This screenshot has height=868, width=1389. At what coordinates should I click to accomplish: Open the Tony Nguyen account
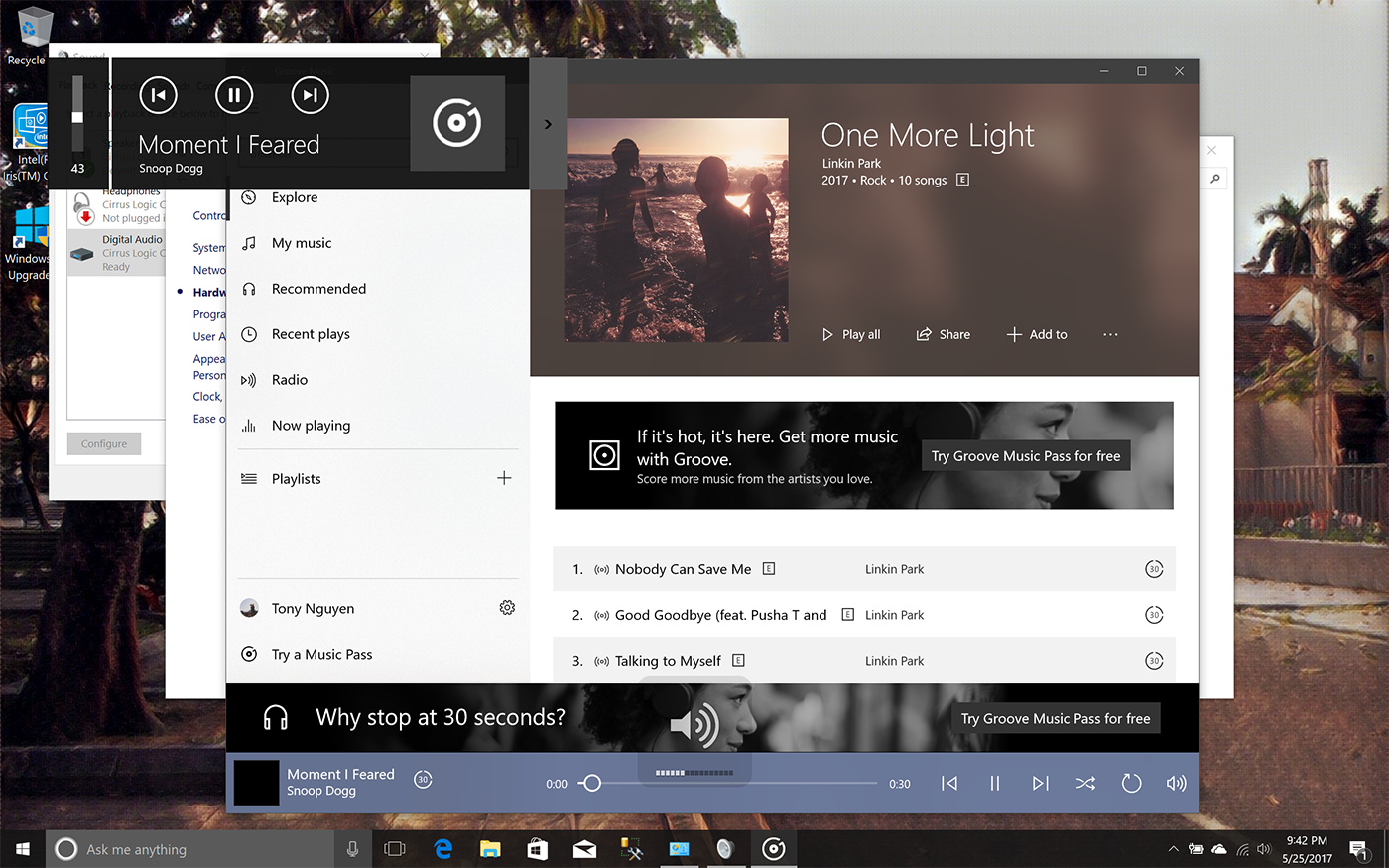click(x=313, y=609)
